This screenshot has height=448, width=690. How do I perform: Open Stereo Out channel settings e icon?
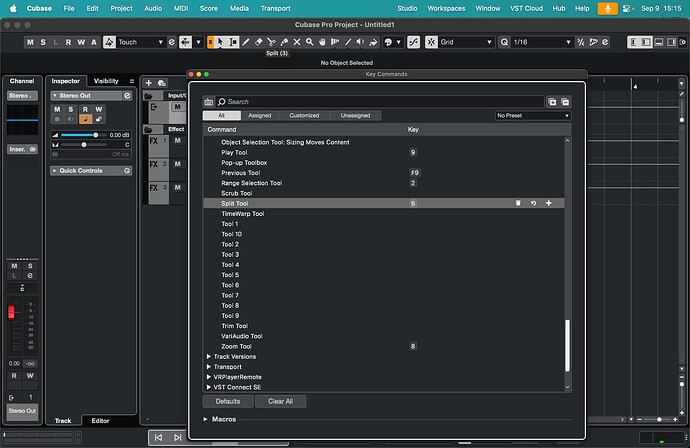(x=127, y=95)
